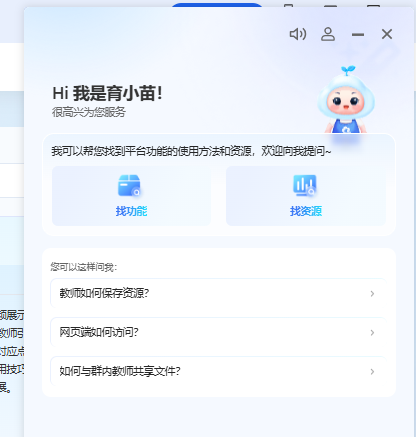The width and height of the screenshot is (416, 437).
Task: Open the user profile icon
Action: click(328, 34)
